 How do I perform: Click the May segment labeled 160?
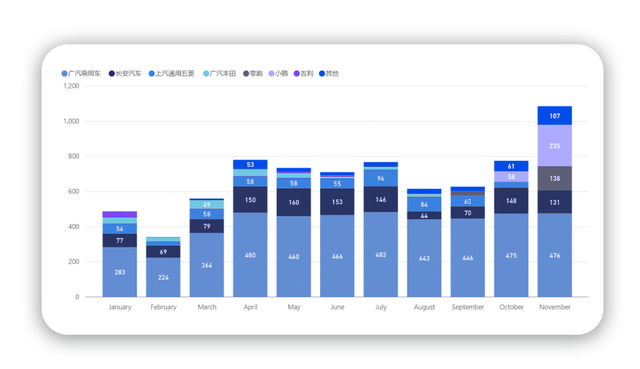(294, 202)
